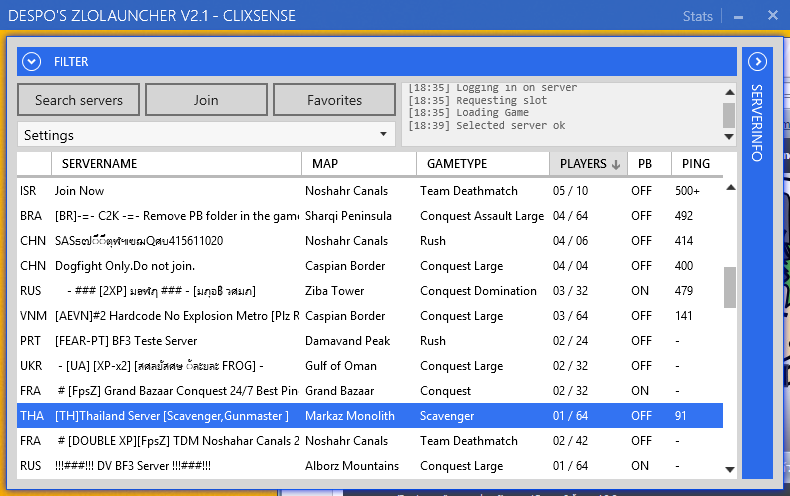Screen dimensions: 790x496
Task: Collapse the FILTER panel chevron icon
Action: tap(31, 62)
